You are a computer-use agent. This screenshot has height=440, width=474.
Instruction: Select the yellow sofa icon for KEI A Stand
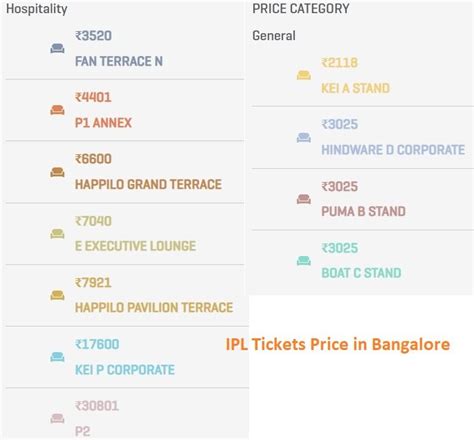(x=304, y=75)
